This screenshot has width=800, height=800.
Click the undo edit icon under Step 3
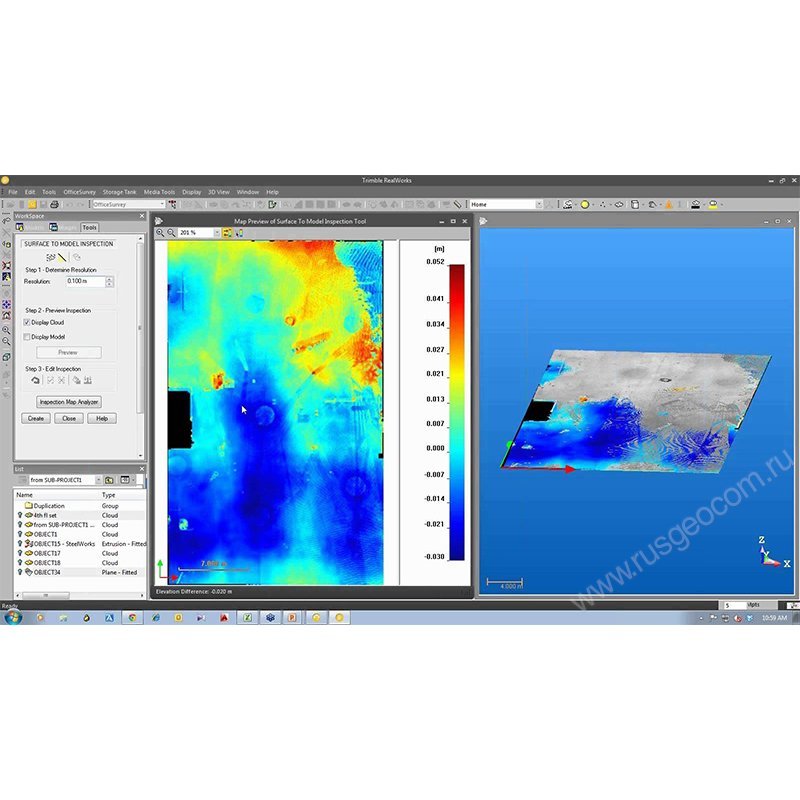[35, 379]
